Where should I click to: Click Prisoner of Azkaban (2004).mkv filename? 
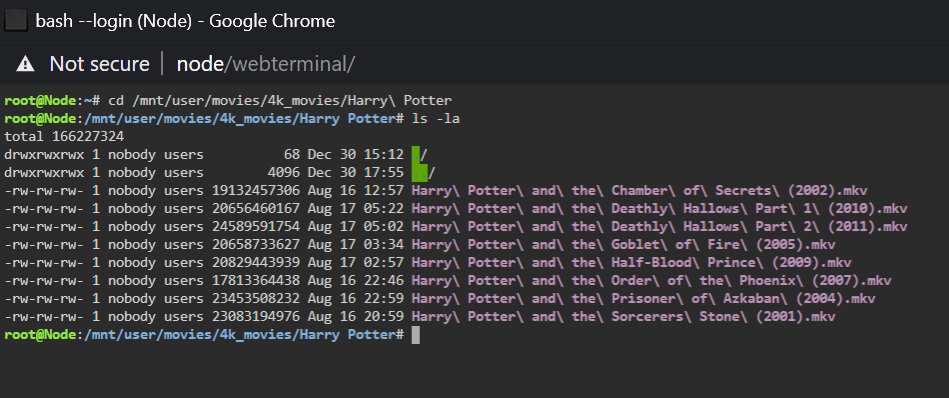click(x=643, y=299)
